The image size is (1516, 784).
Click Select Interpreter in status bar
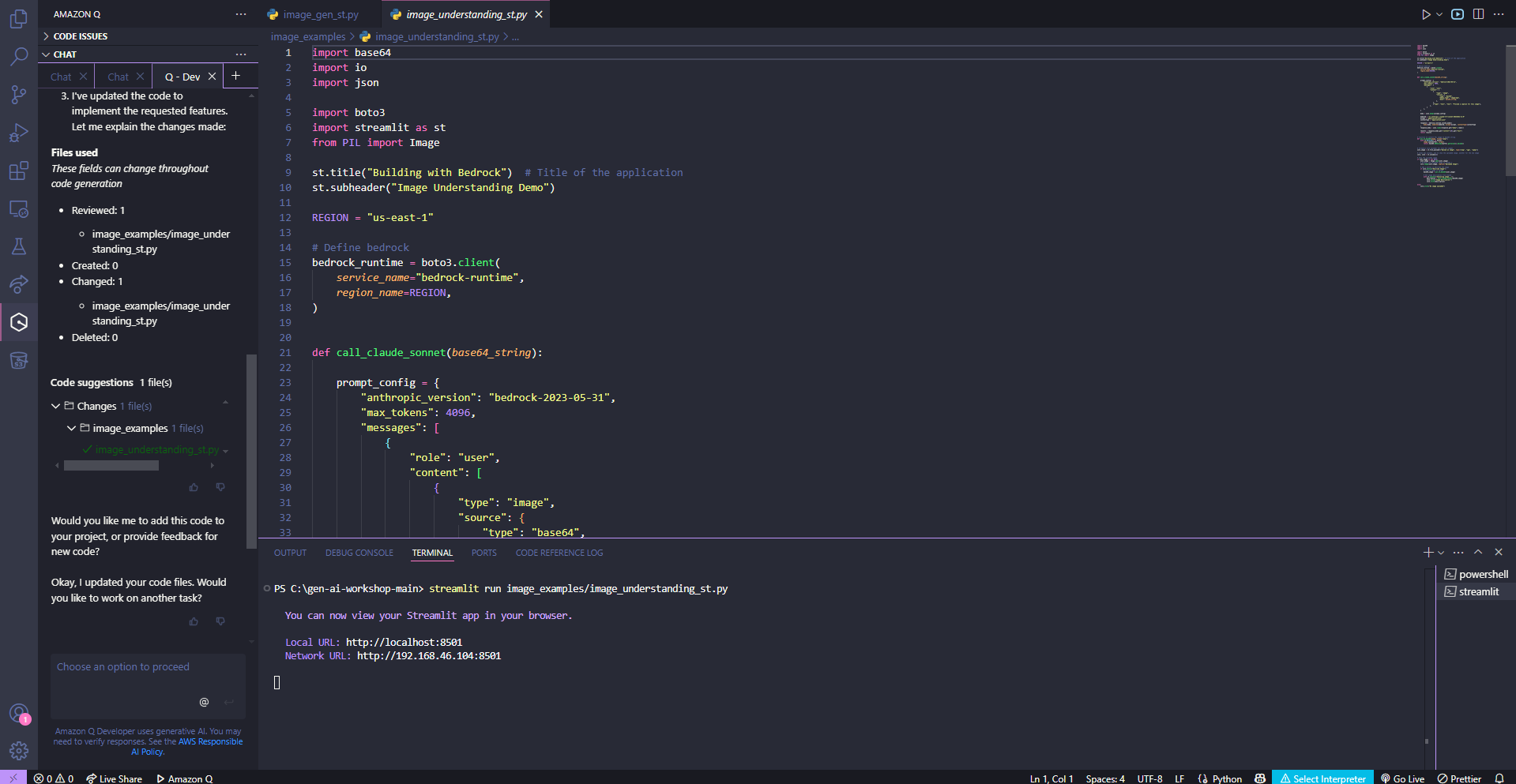click(x=1322, y=778)
